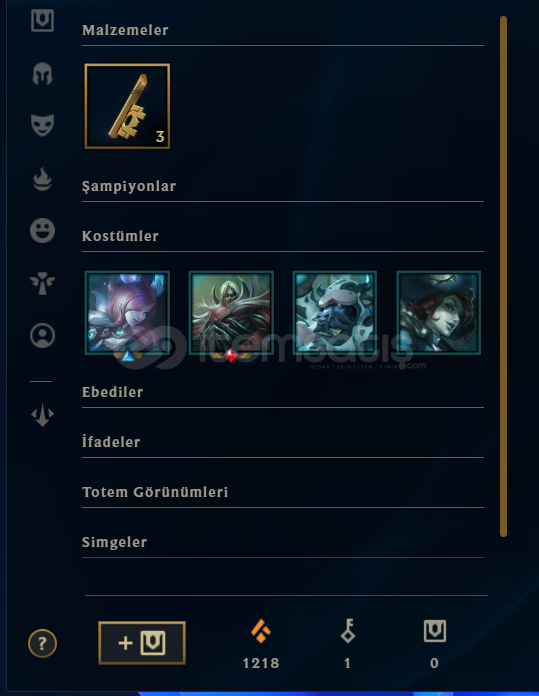Click the chest count icon showing 0
Viewport: 539px width, 696px height.
pyautogui.click(x=435, y=631)
